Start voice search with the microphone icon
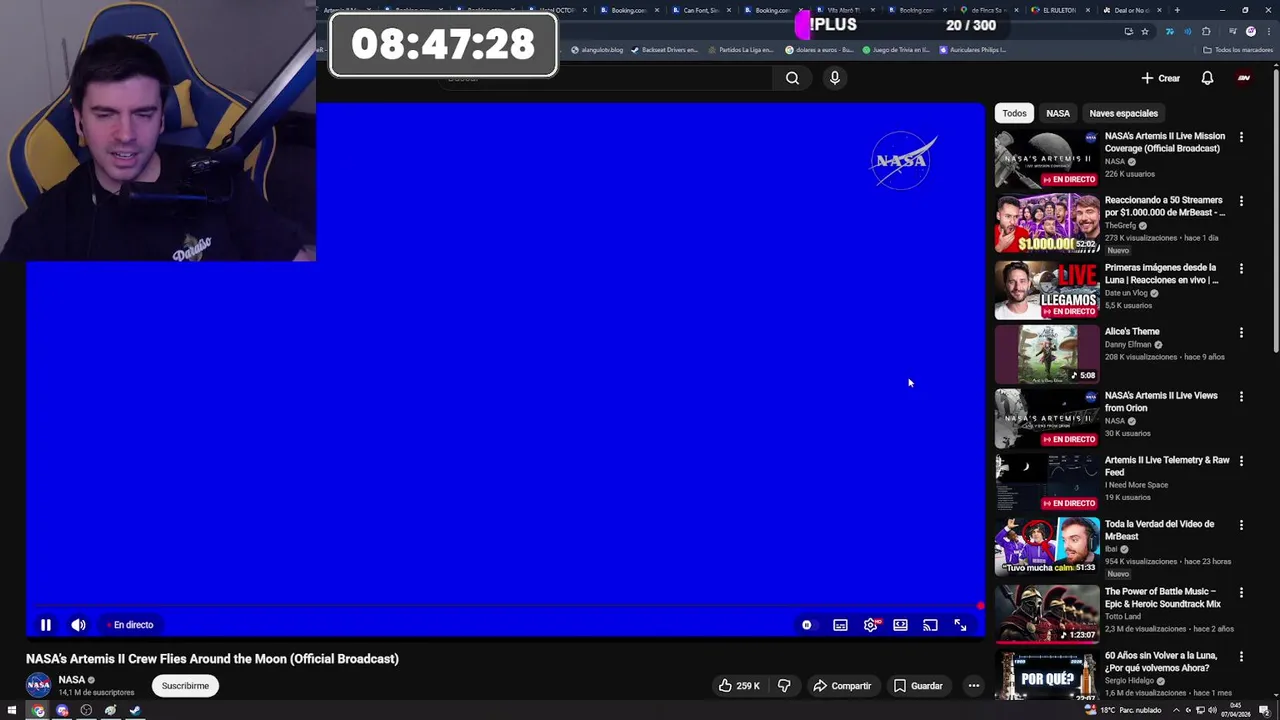Image resolution: width=1280 pixels, height=720 pixels. [x=834, y=78]
